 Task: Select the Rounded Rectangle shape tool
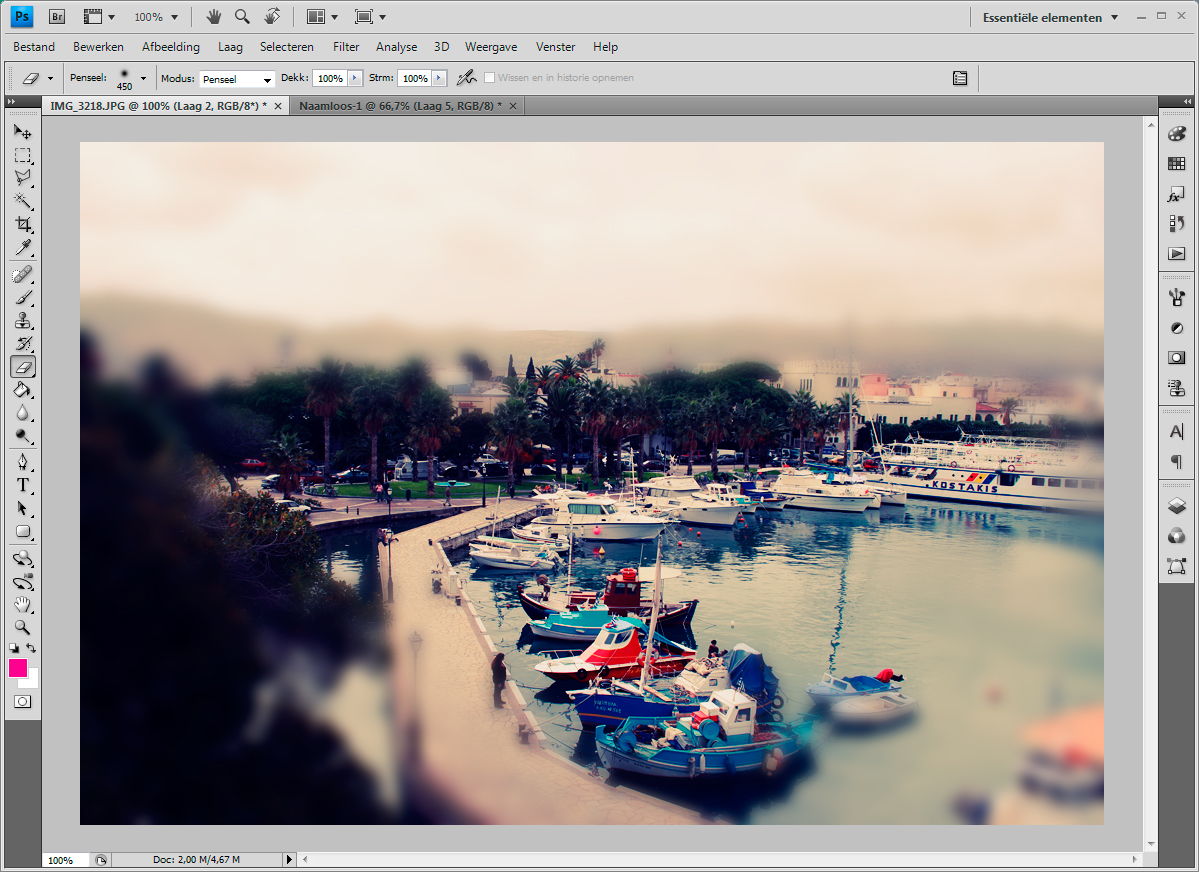point(23,532)
